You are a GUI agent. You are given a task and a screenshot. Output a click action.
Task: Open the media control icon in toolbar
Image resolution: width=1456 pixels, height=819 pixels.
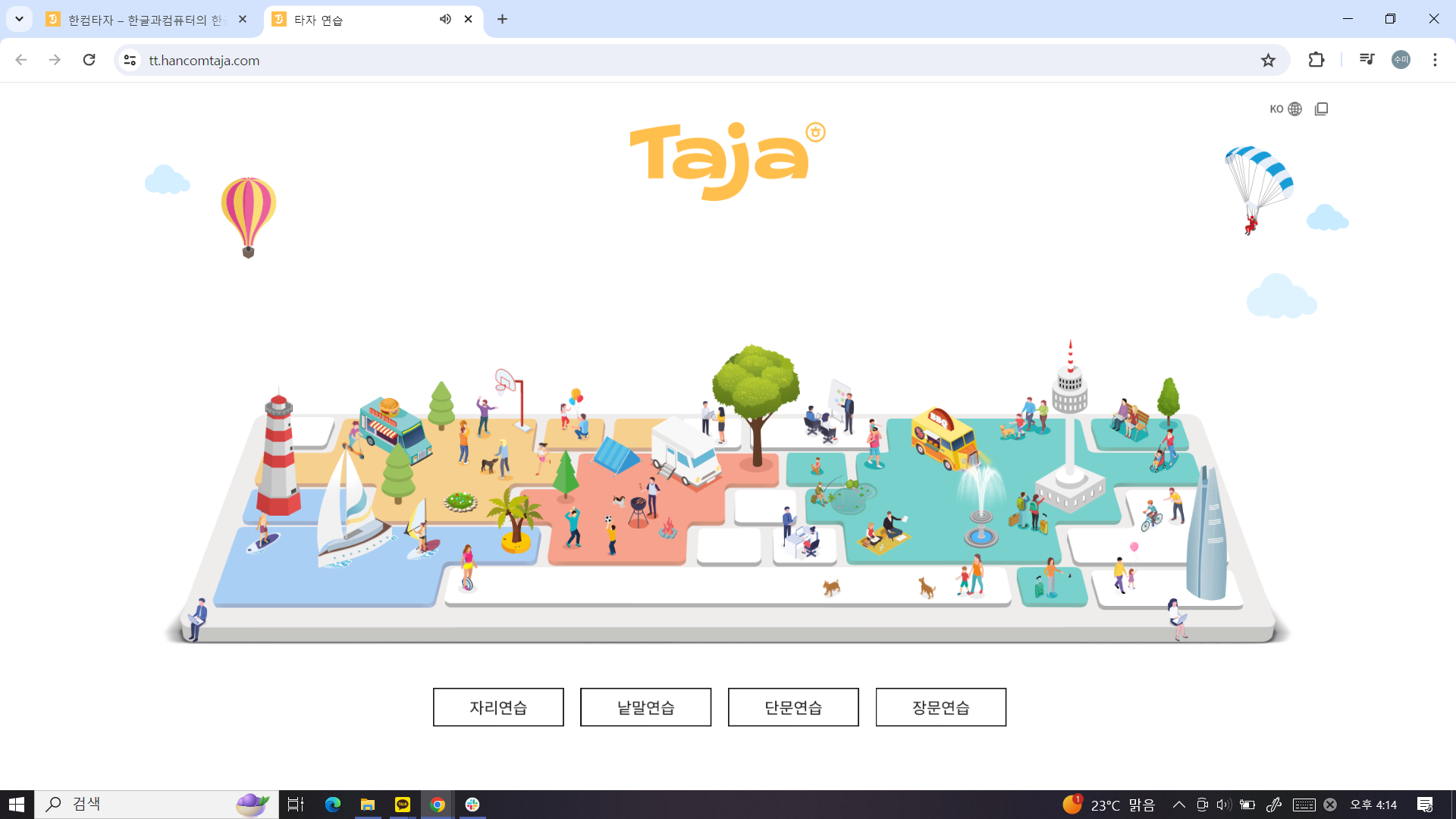[x=1367, y=60]
